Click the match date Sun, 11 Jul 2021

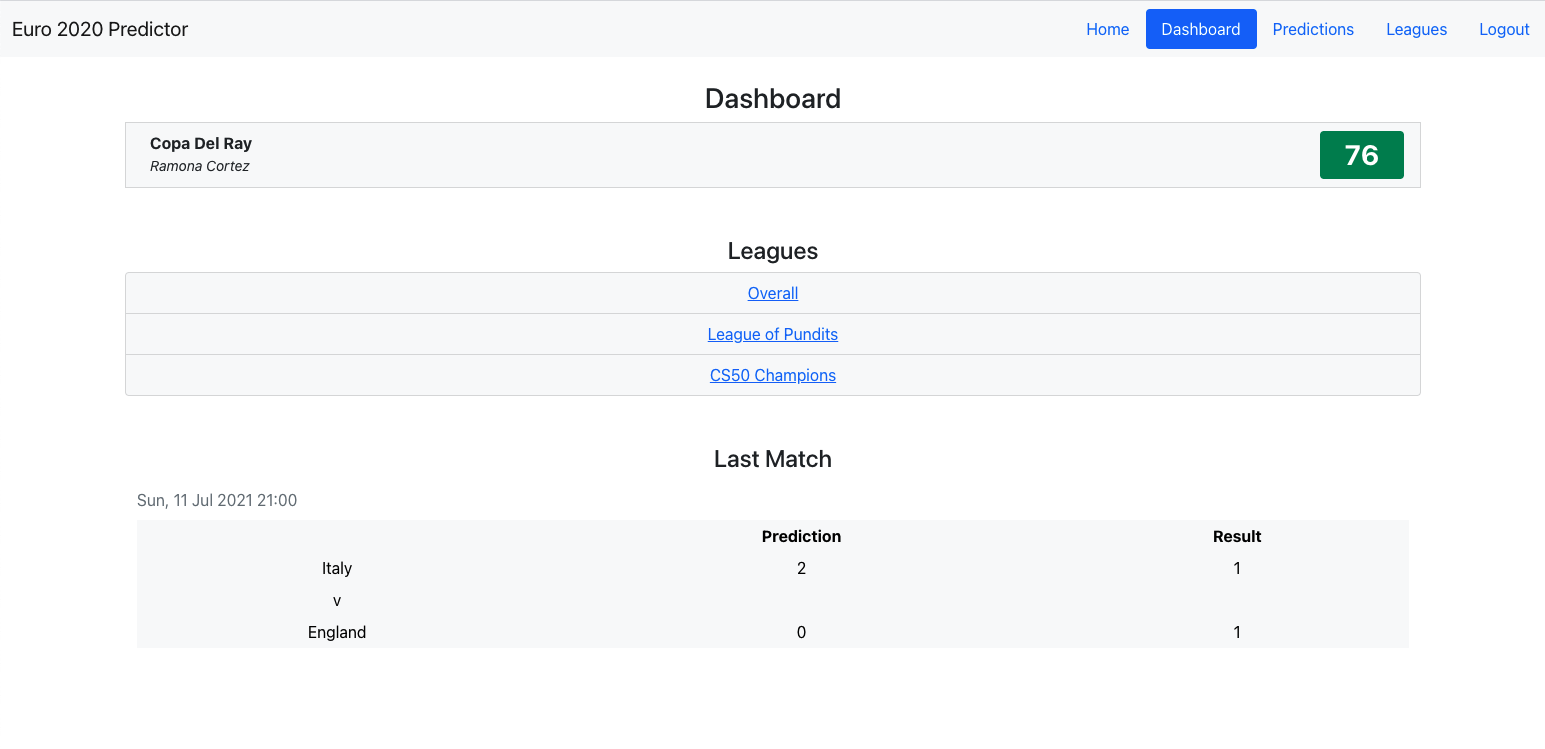(x=217, y=500)
